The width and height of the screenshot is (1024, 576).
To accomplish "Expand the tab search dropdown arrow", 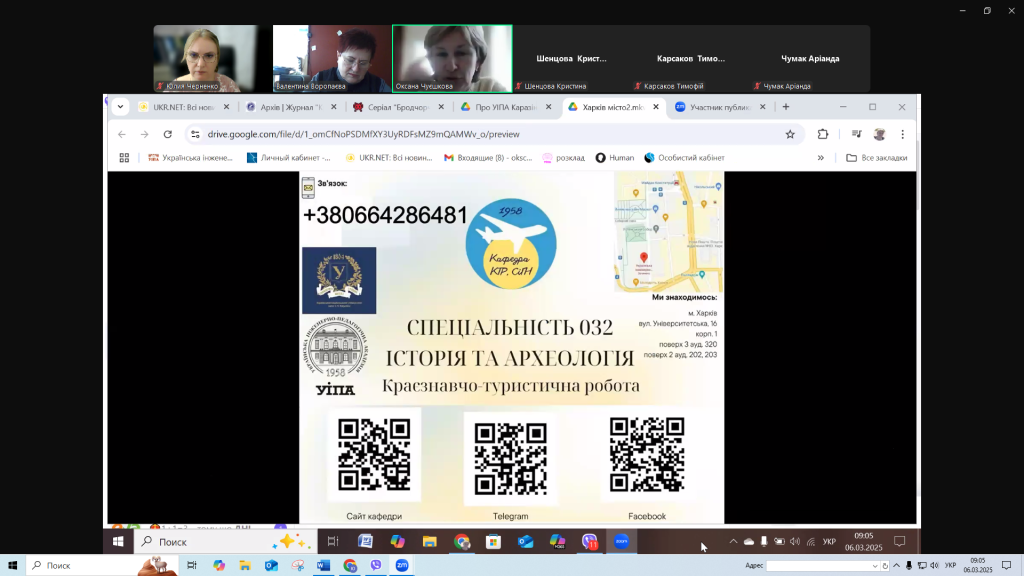I will click(120, 106).
